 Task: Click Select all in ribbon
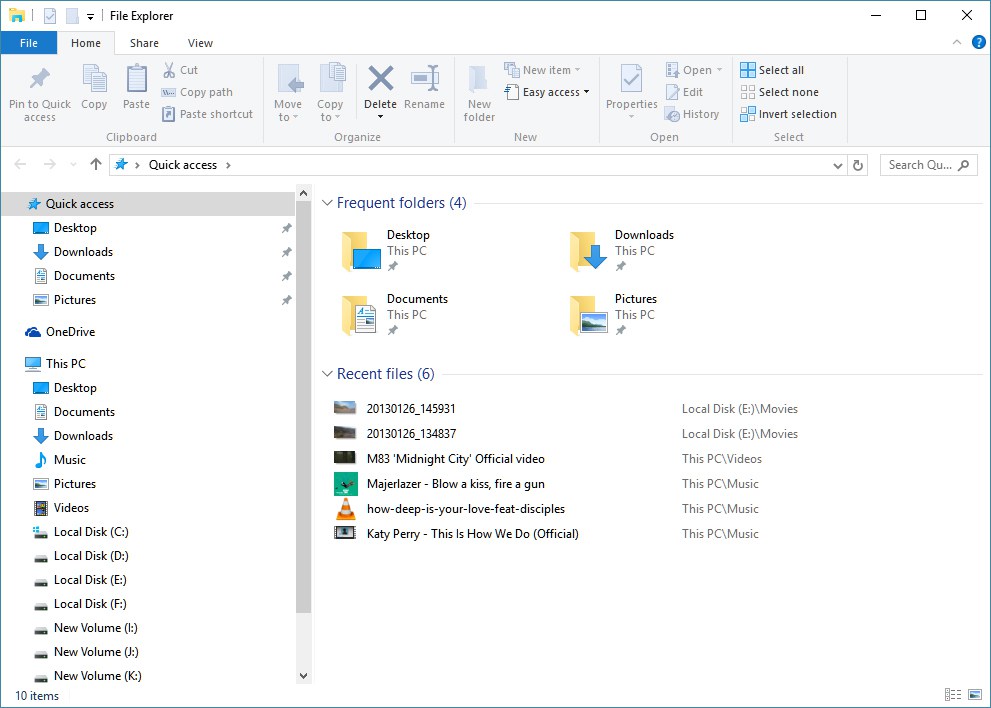[x=772, y=70]
